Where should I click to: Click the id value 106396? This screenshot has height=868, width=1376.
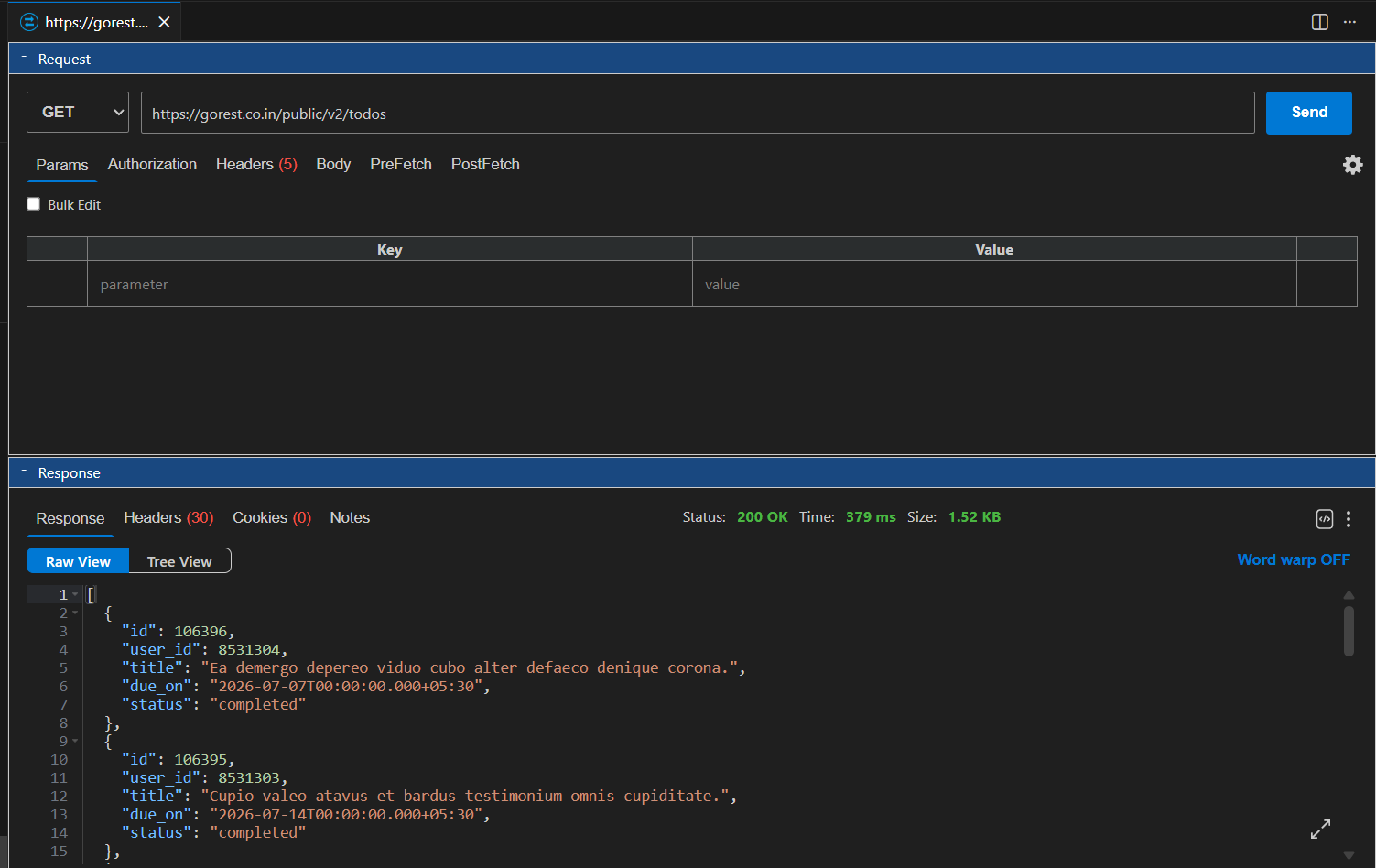pos(200,631)
